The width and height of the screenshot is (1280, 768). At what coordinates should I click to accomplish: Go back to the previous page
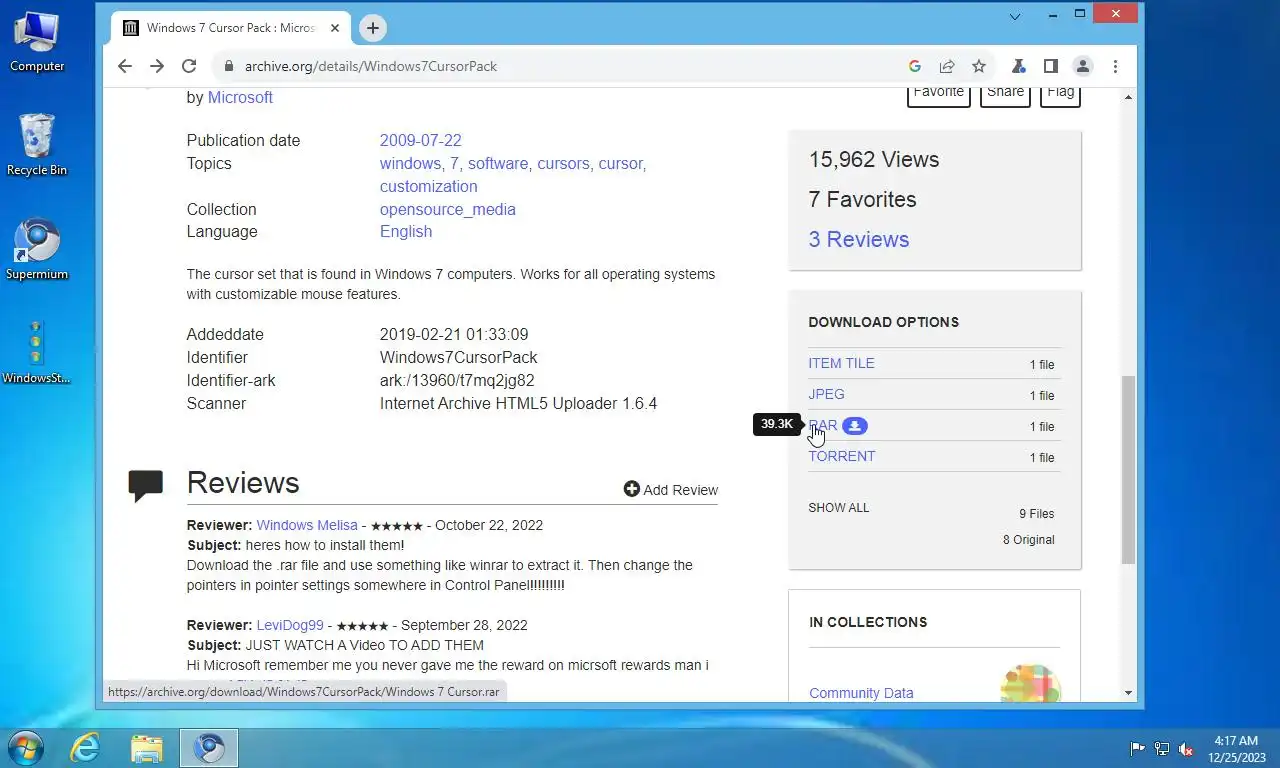[124, 66]
